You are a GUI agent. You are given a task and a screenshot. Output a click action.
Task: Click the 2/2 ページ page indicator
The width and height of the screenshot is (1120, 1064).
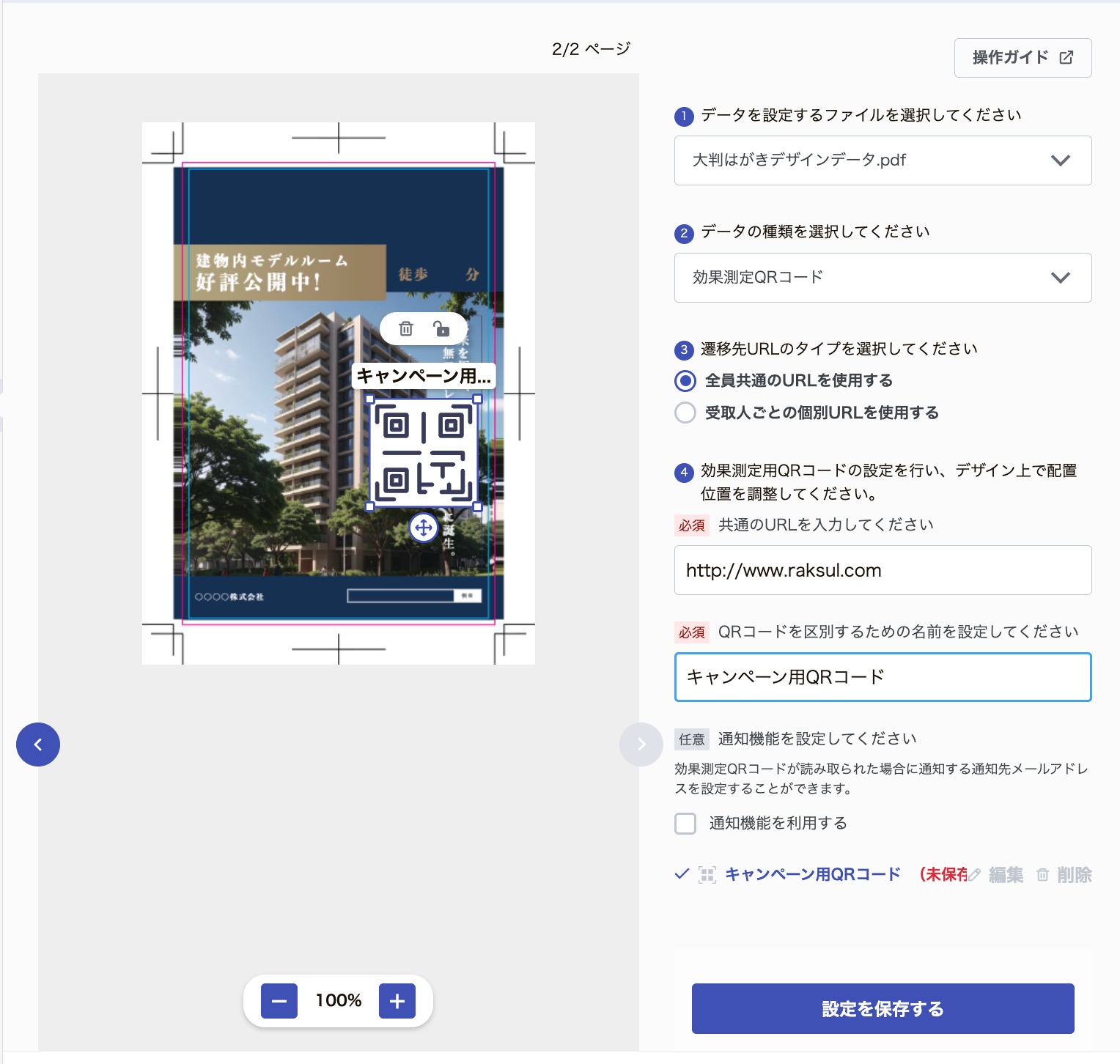click(x=591, y=49)
